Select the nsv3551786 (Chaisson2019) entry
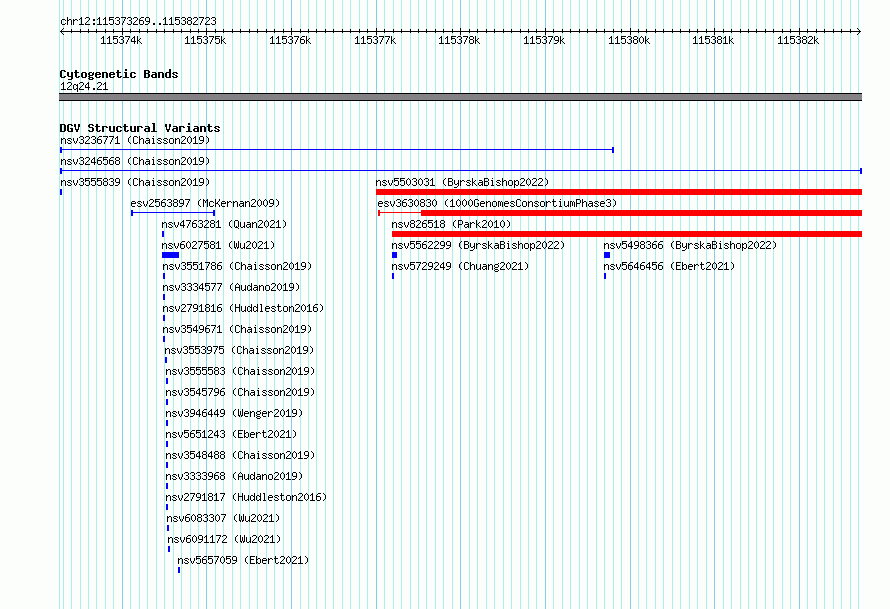 click(237, 266)
